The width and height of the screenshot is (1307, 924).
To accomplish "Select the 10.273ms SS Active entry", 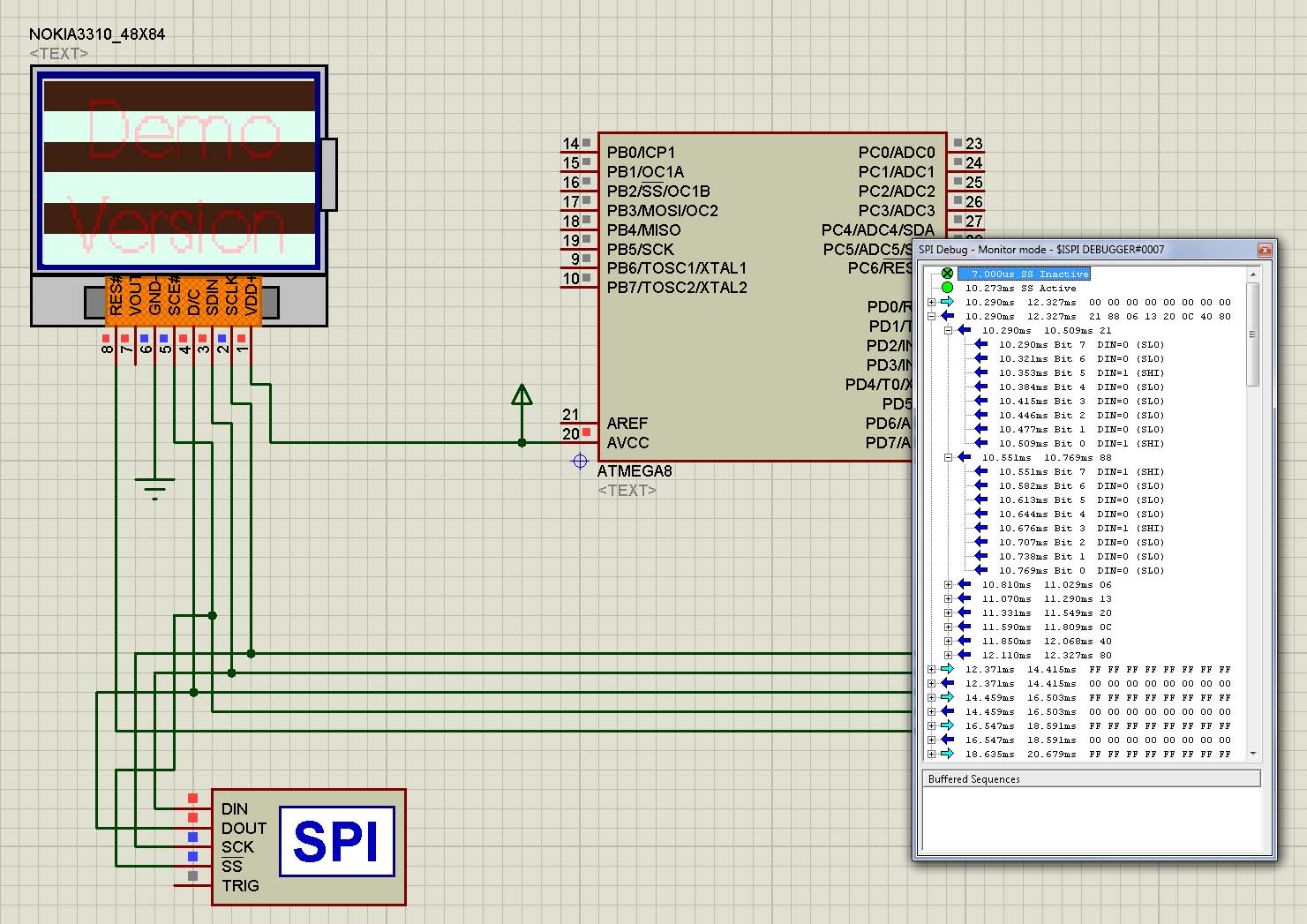I will pos(1020,288).
